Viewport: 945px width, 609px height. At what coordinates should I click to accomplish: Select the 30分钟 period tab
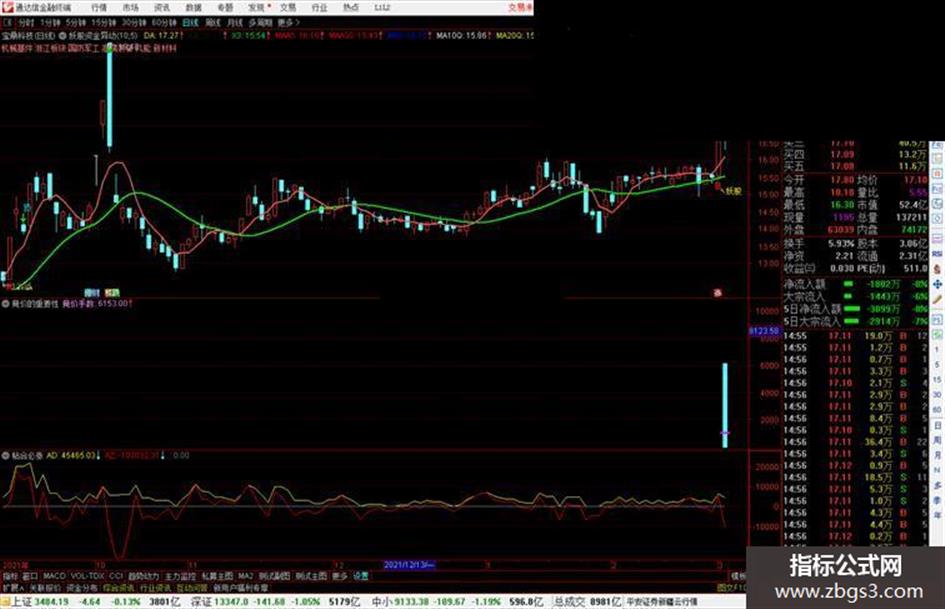[x=134, y=22]
